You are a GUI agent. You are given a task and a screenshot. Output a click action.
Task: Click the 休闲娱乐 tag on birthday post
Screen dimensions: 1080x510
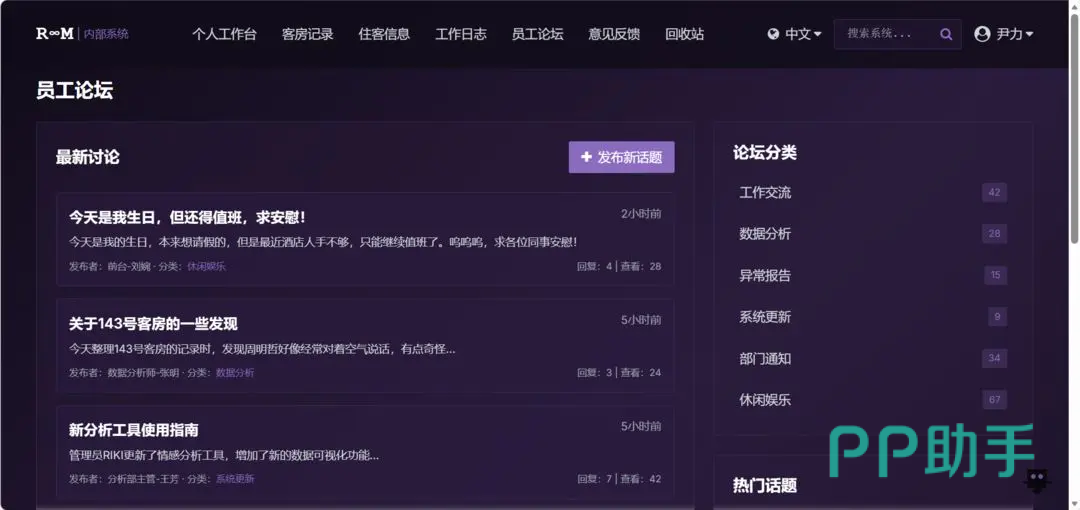point(206,266)
